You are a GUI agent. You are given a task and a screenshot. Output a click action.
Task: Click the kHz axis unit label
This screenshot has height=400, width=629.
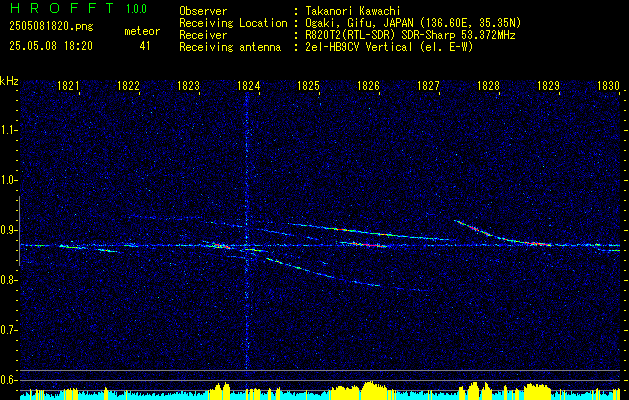pyautogui.click(x=9, y=81)
